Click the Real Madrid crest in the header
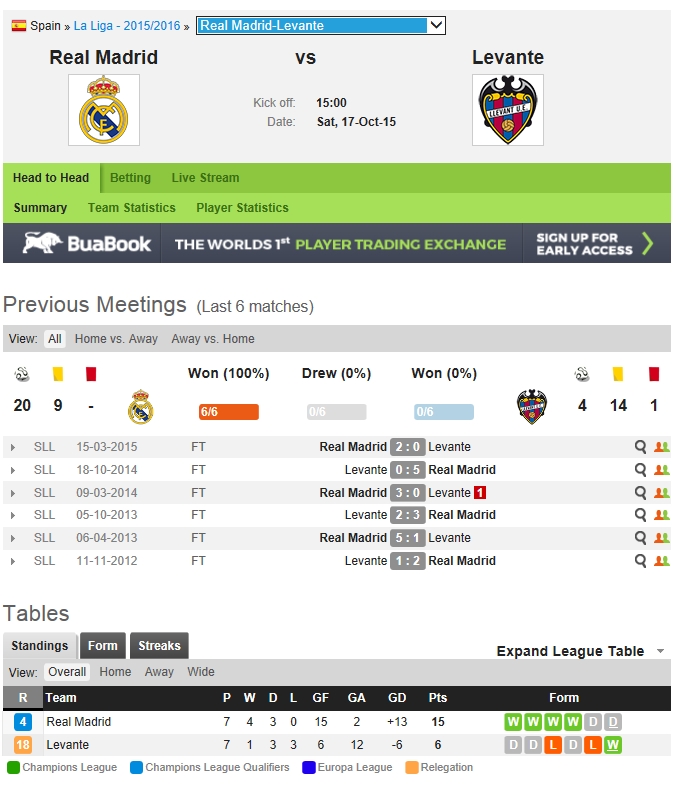This screenshot has height=804, width=675. tap(104, 110)
